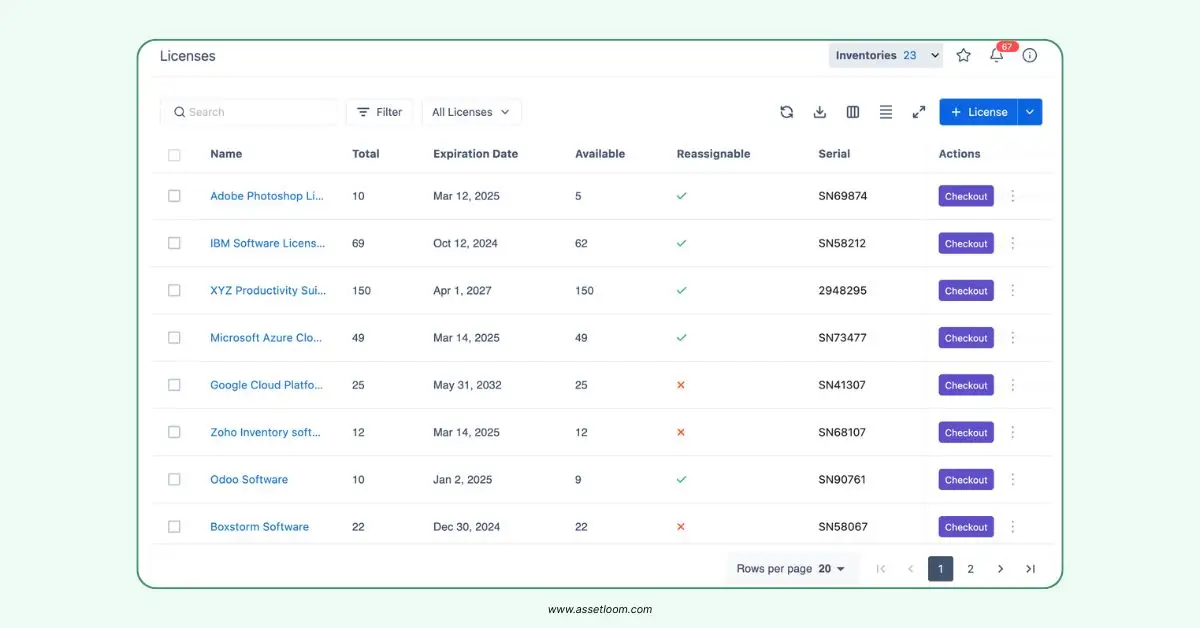
Task: Expand table to fullscreen view
Action: click(x=918, y=112)
